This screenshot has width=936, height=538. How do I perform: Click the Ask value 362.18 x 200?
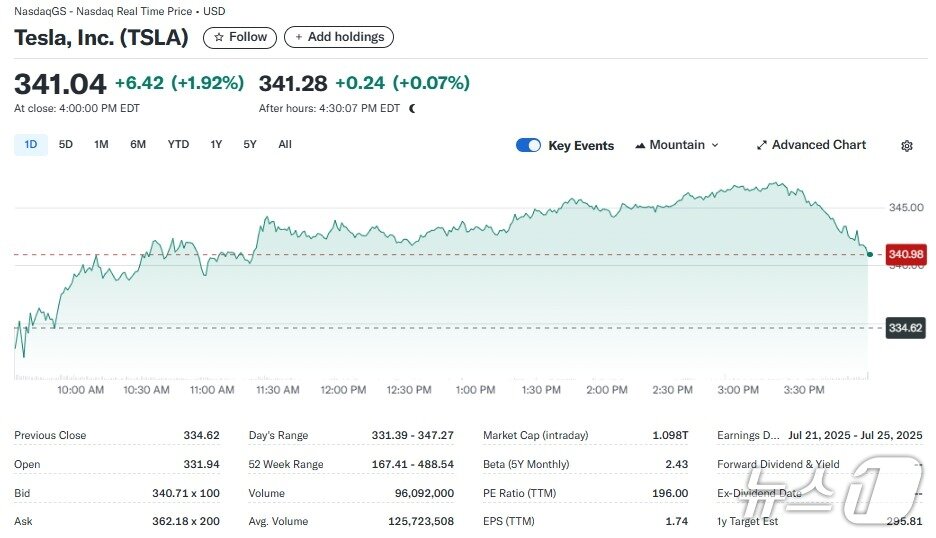[x=186, y=521]
